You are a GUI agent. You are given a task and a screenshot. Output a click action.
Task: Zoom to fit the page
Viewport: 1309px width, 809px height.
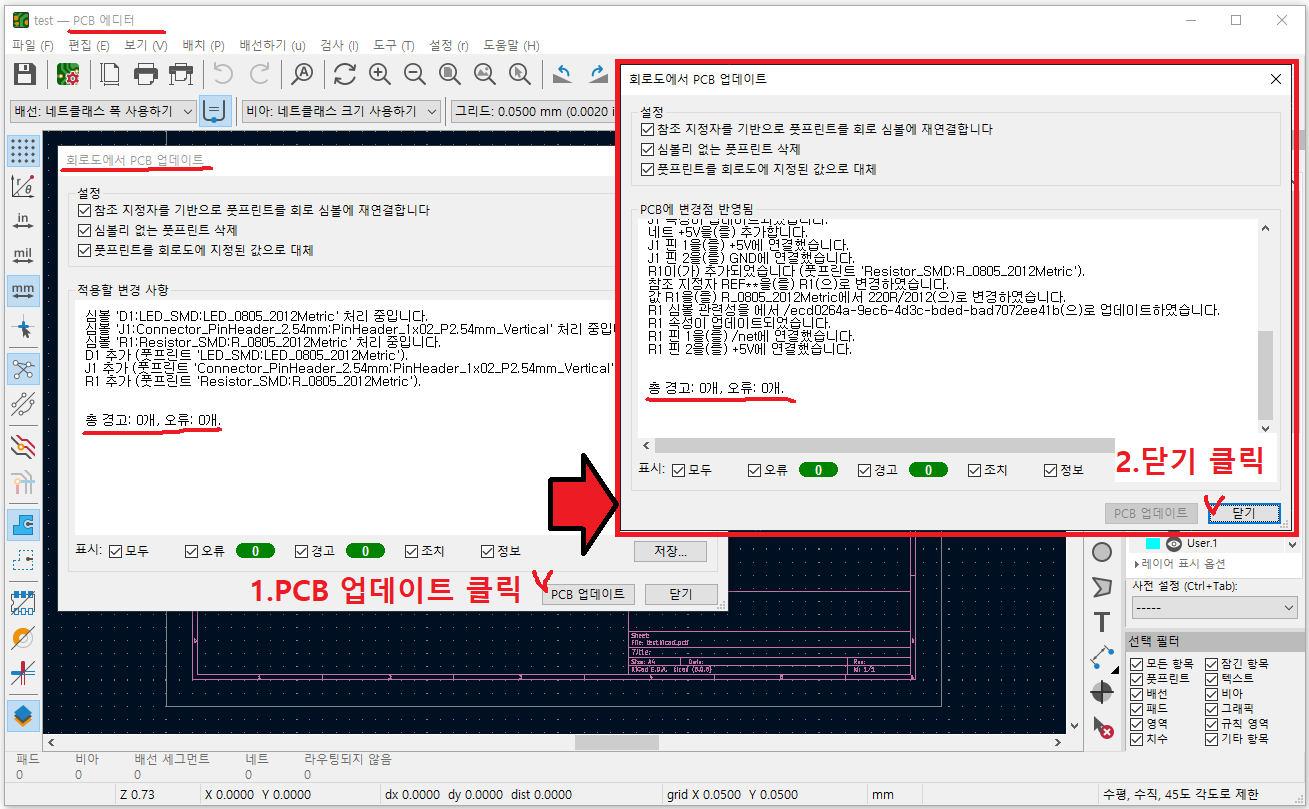tap(450, 74)
